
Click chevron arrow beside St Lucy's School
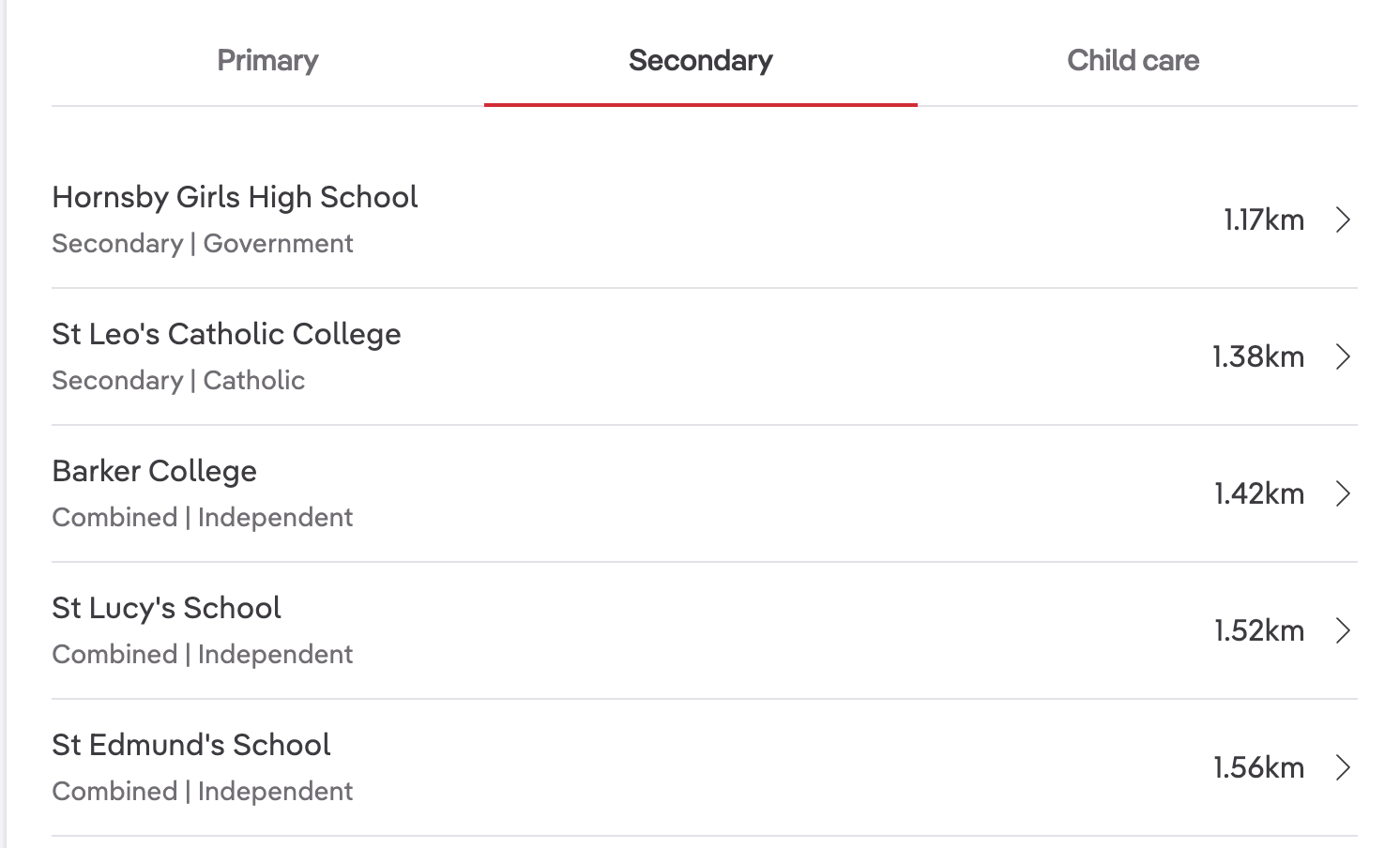click(1343, 631)
